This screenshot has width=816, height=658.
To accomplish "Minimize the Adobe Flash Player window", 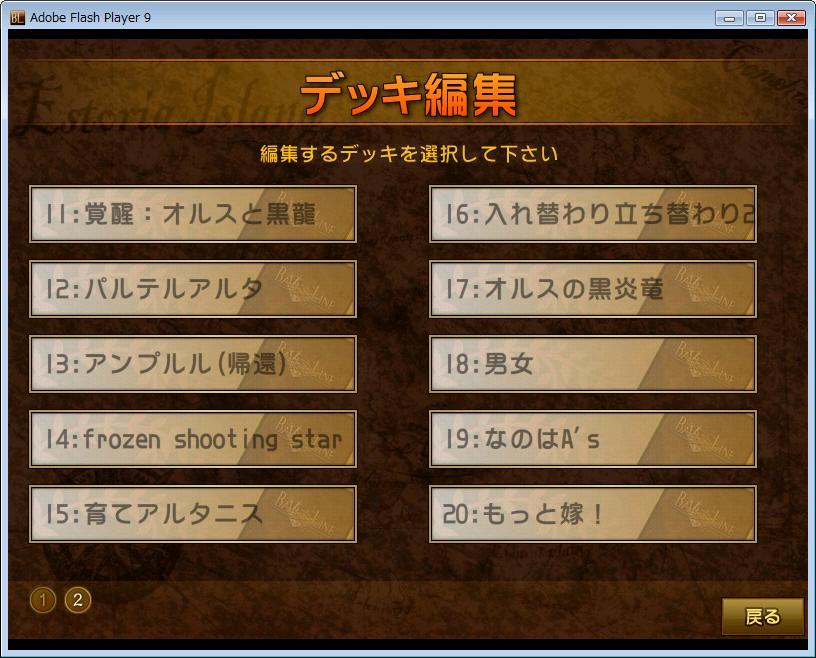I will click(x=729, y=18).
